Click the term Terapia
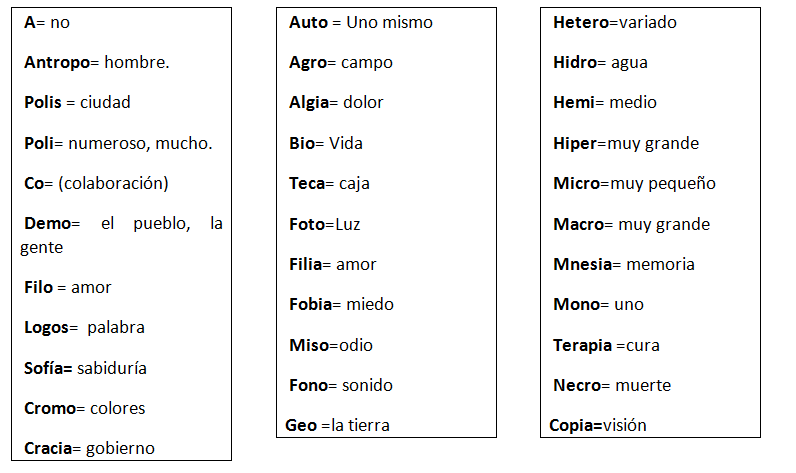The image size is (796, 473). pos(582,346)
